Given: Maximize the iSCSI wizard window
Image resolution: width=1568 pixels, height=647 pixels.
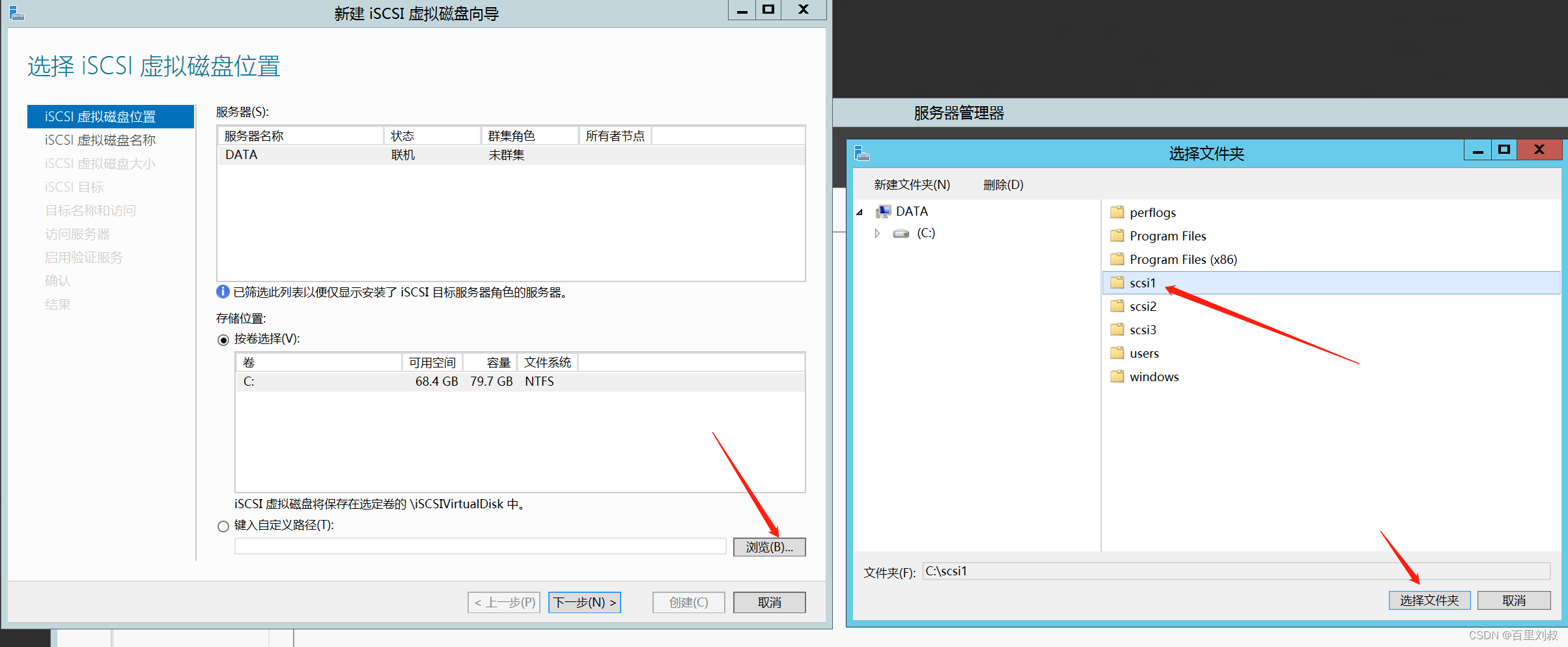Looking at the screenshot, I should (x=768, y=10).
